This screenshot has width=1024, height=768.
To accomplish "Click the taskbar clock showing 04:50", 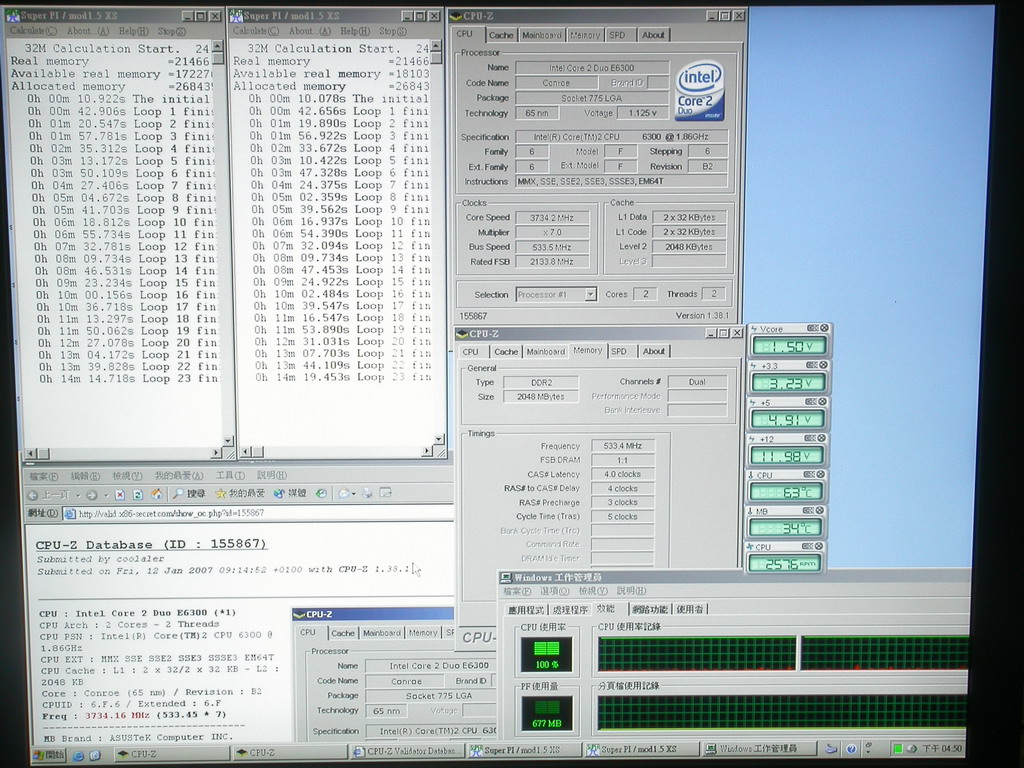I will click(x=942, y=748).
